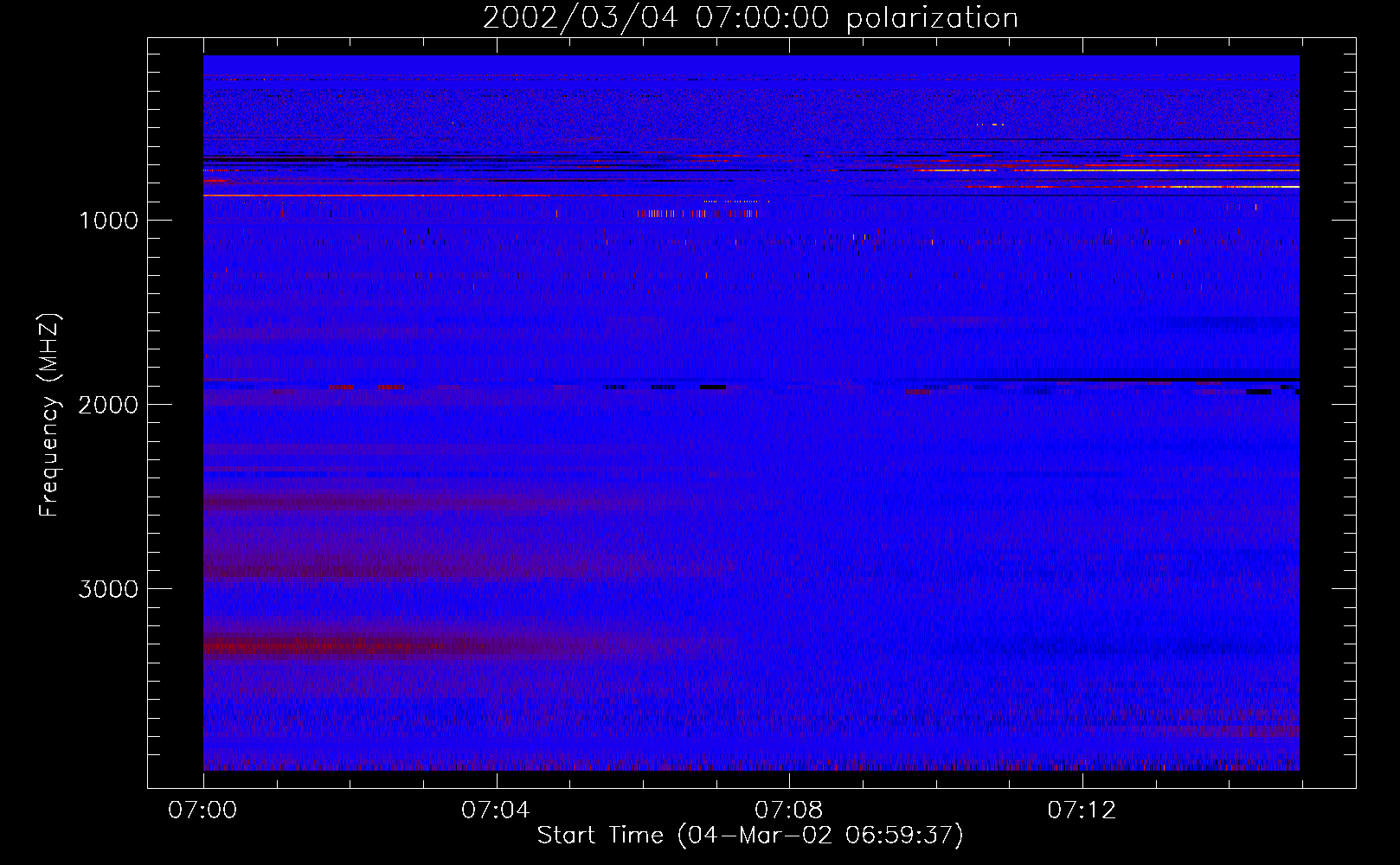Click the 3000 frequency tick label
Viewport: 1400px width, 865px height.
pos(108,589)
